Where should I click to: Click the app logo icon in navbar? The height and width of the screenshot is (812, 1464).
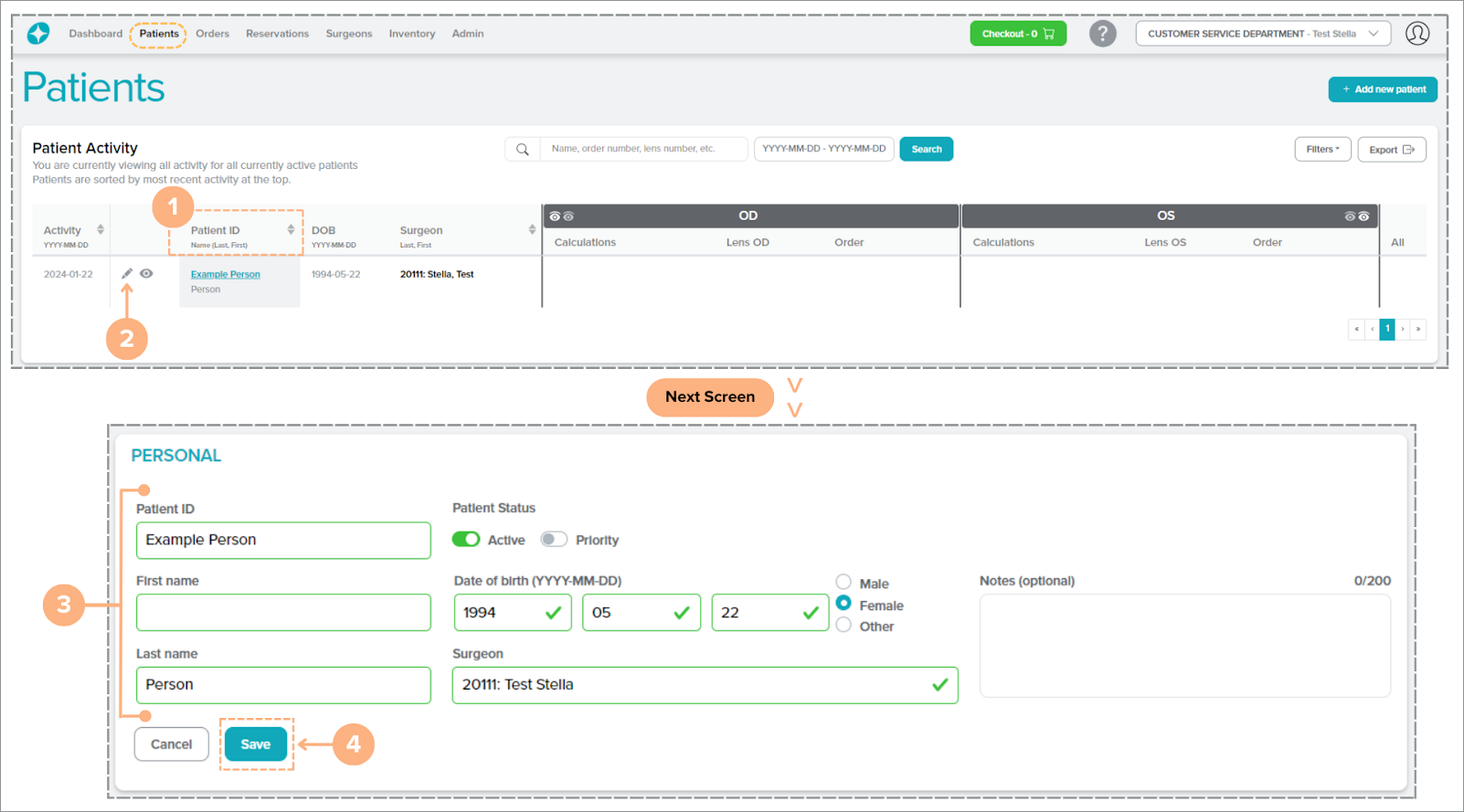pos(38,34)
